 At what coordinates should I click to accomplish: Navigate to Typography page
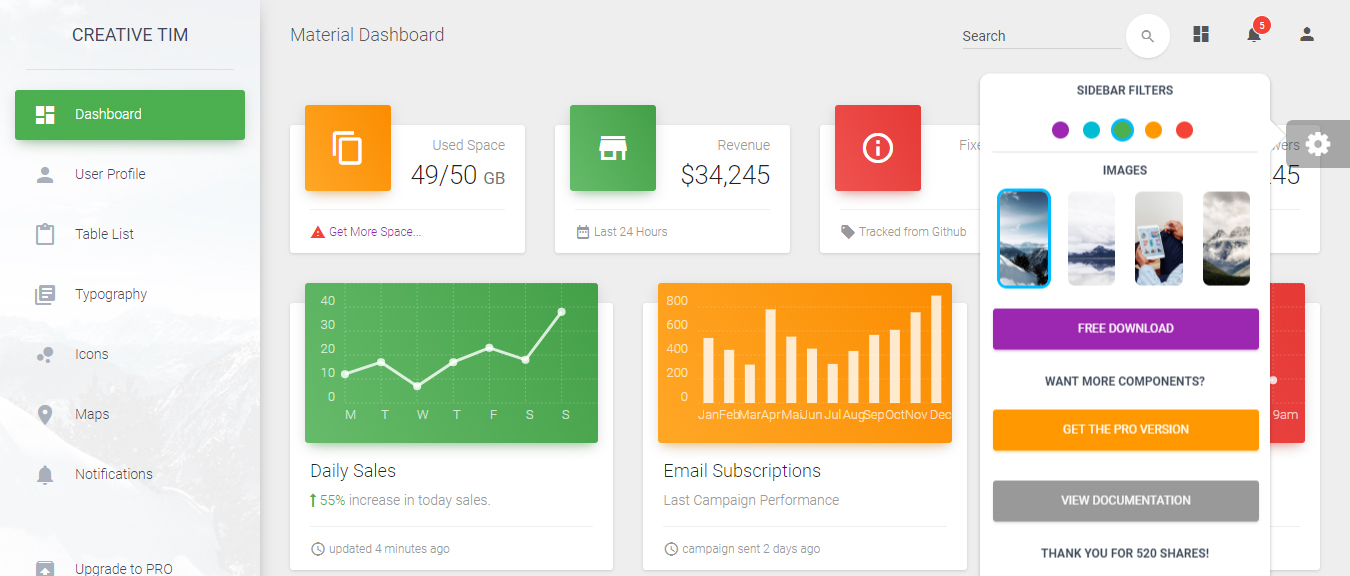click(x=130, y=294)
